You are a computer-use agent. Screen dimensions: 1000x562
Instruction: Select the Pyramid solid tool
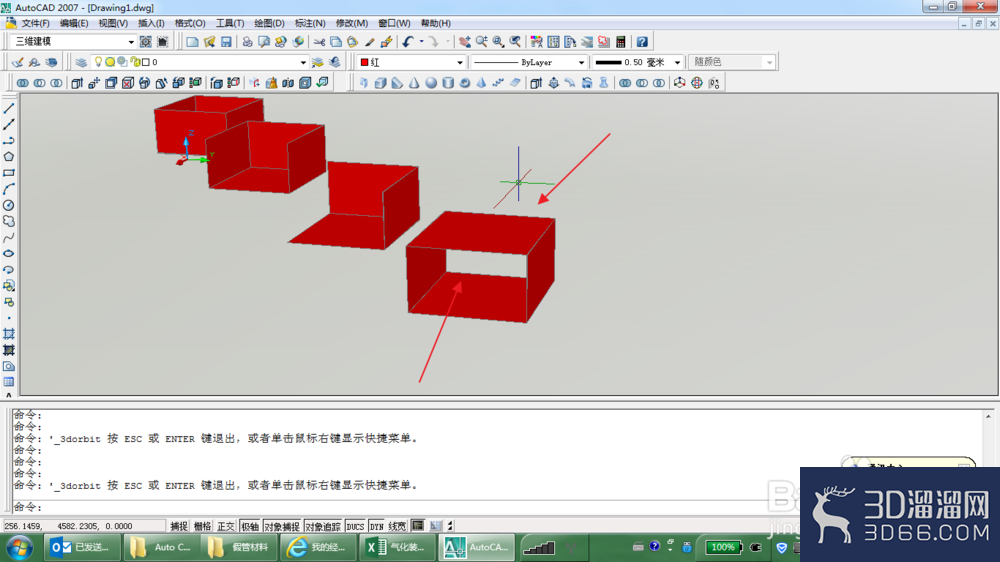pos(482,83)
